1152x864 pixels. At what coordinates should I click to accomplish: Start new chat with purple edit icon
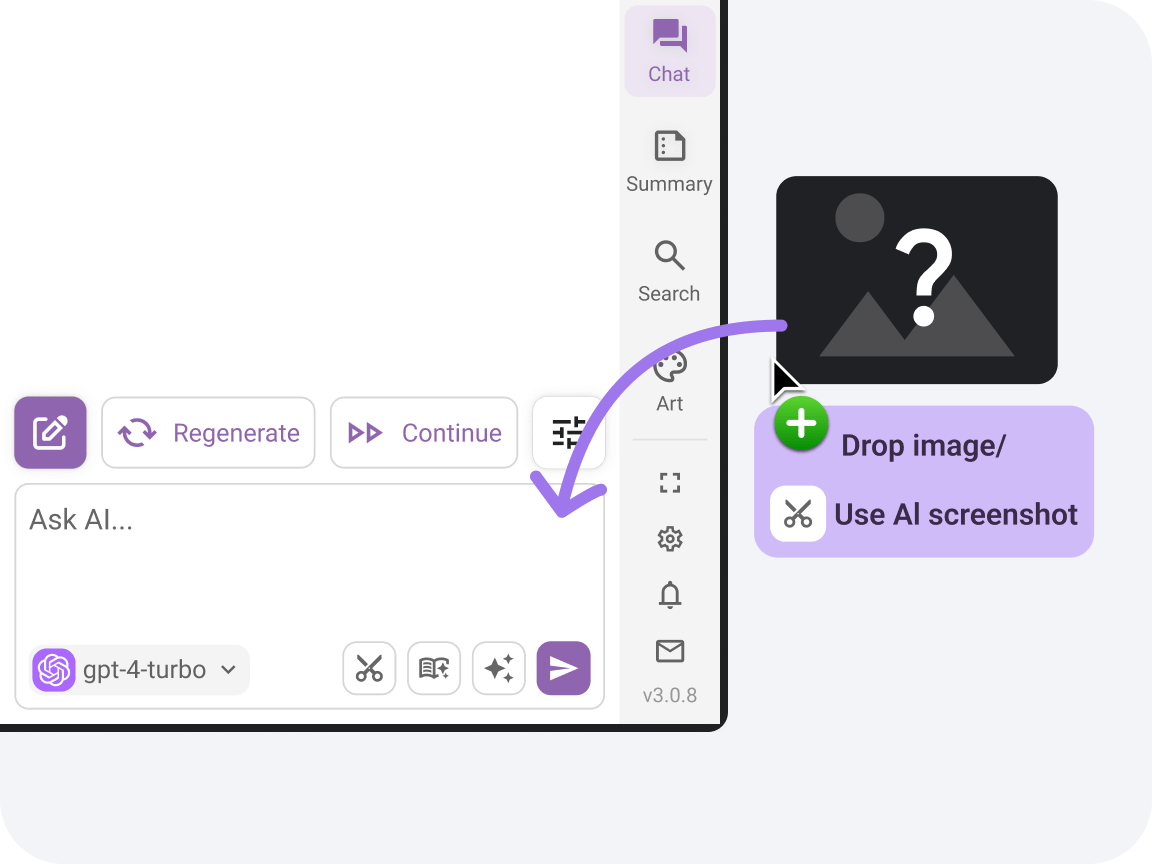[50, 433]
